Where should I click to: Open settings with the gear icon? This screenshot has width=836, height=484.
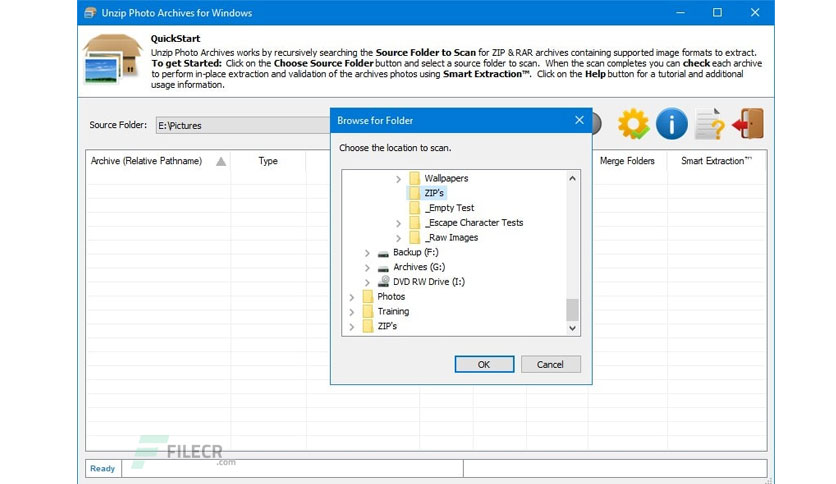[633, 124]
